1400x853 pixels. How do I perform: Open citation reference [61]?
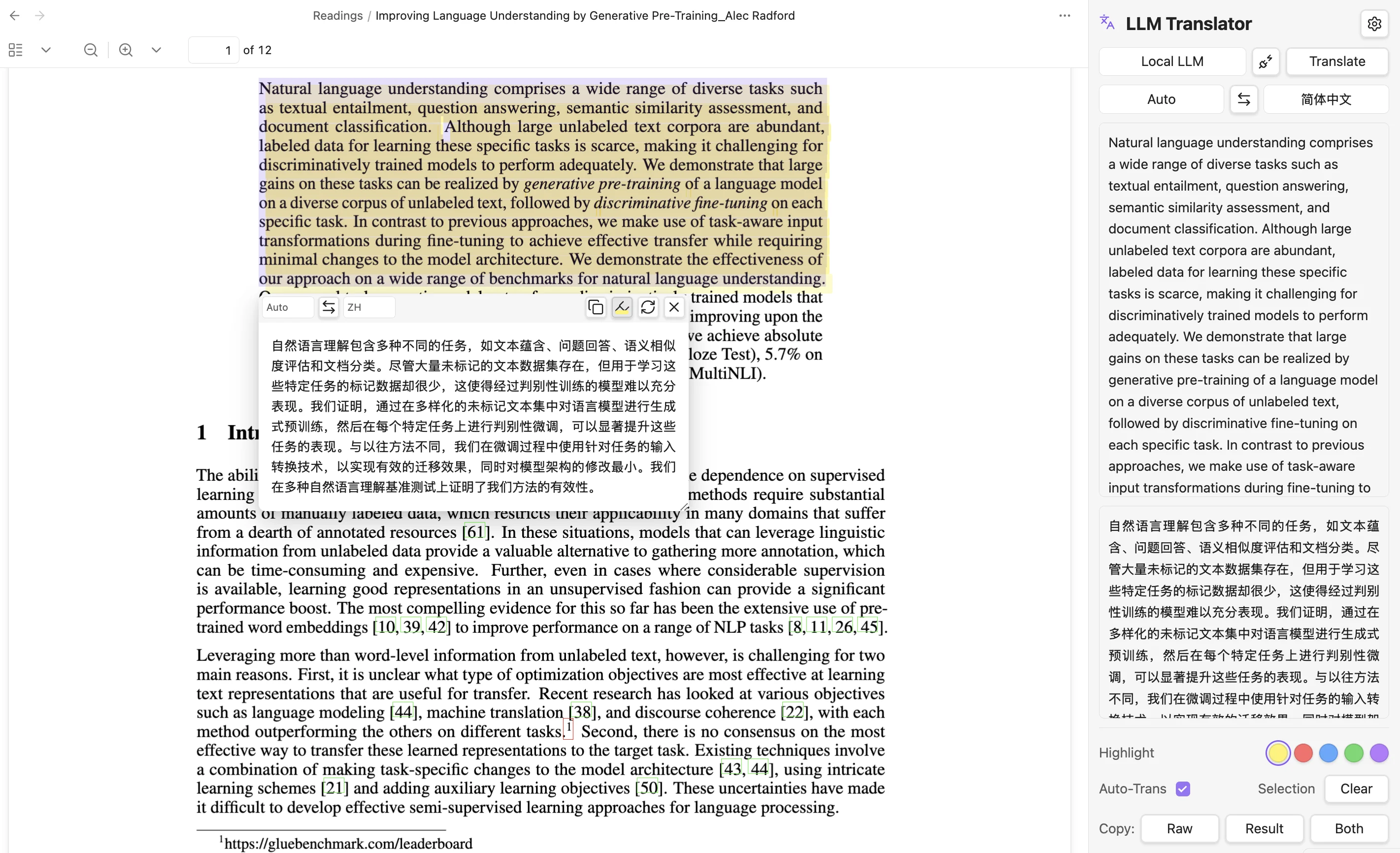pyautogui.click(x=475, y=532)
